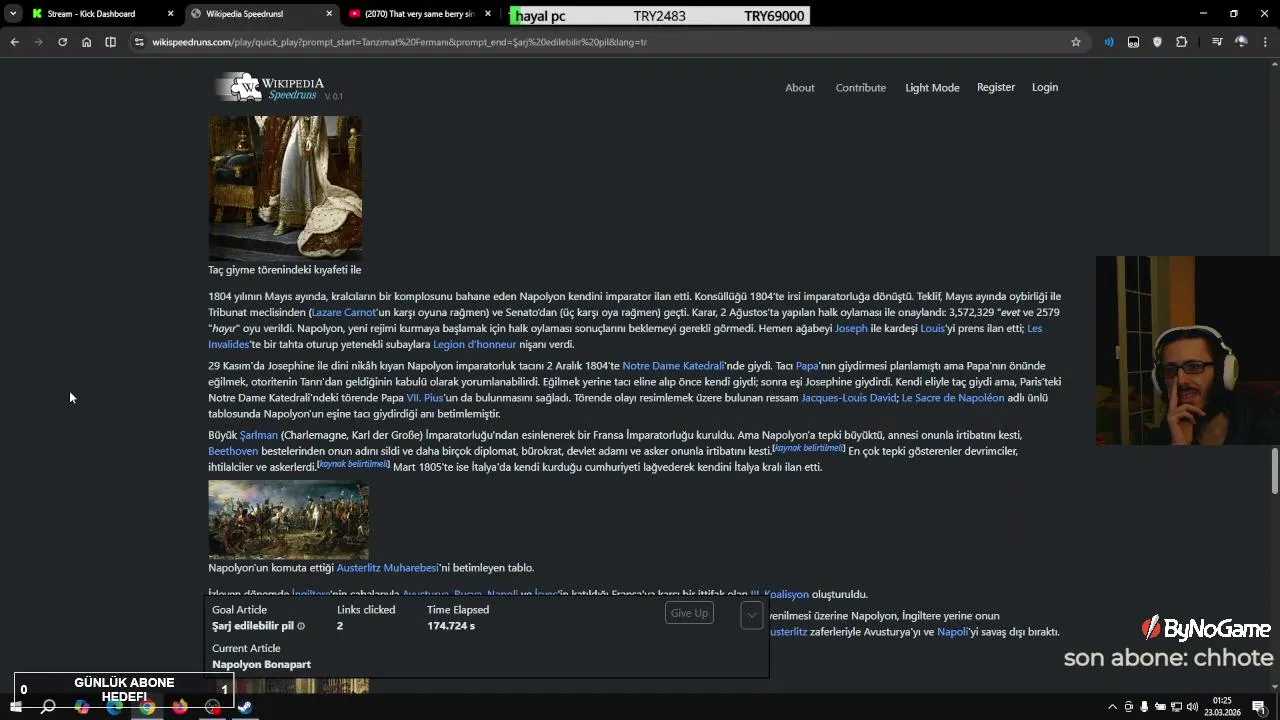
Task: Open Steam from the taskbar
Action: 245,707
